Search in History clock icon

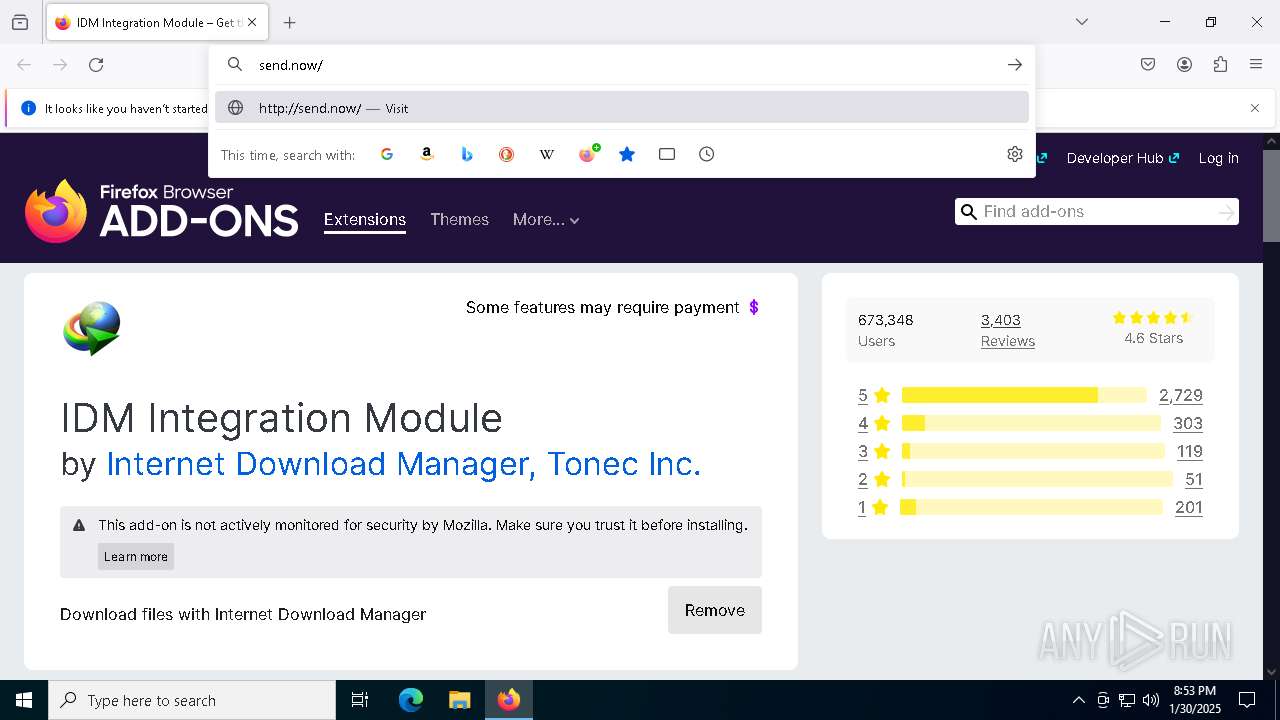point(707,154)
